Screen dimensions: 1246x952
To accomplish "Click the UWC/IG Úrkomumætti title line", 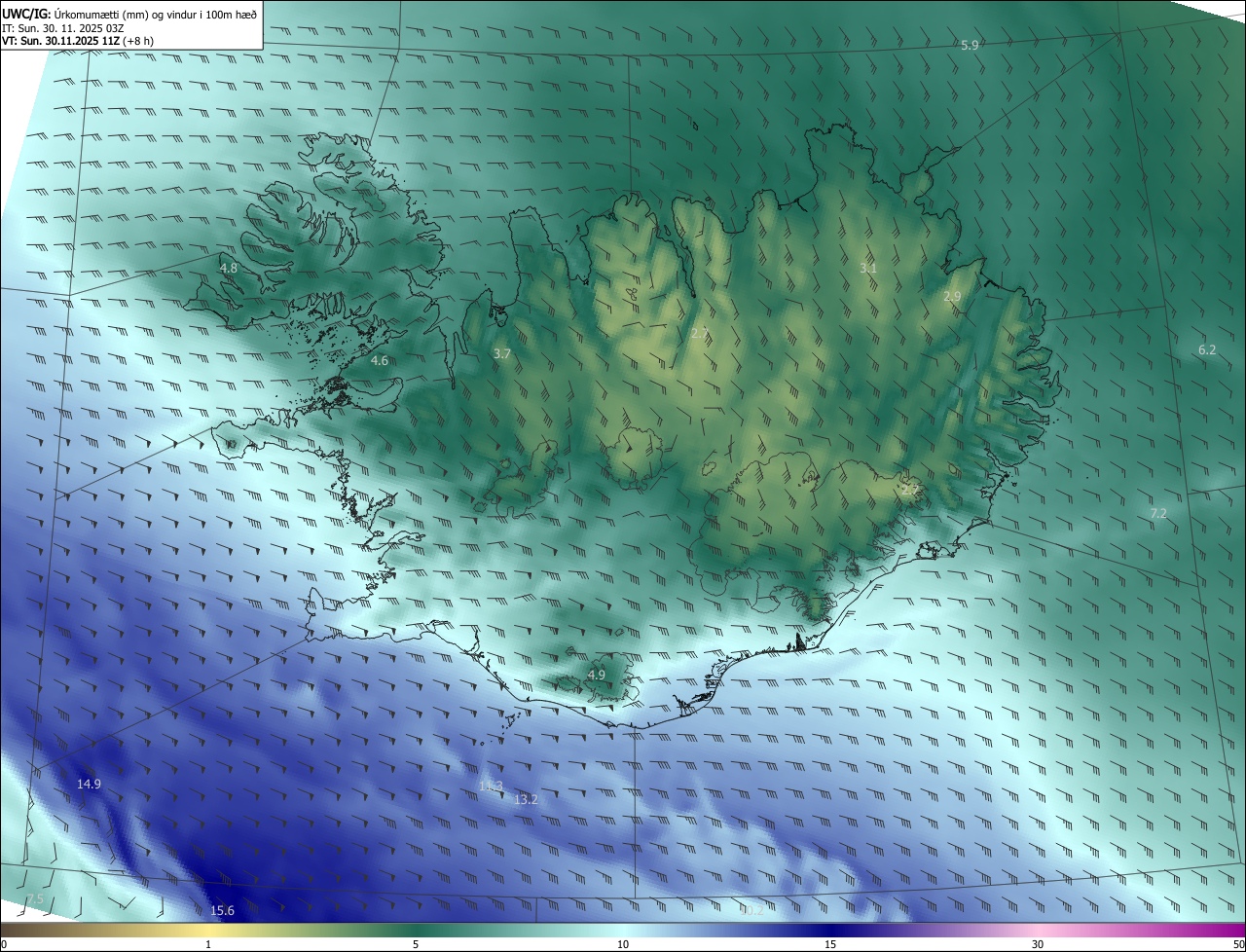I will 129,14.
